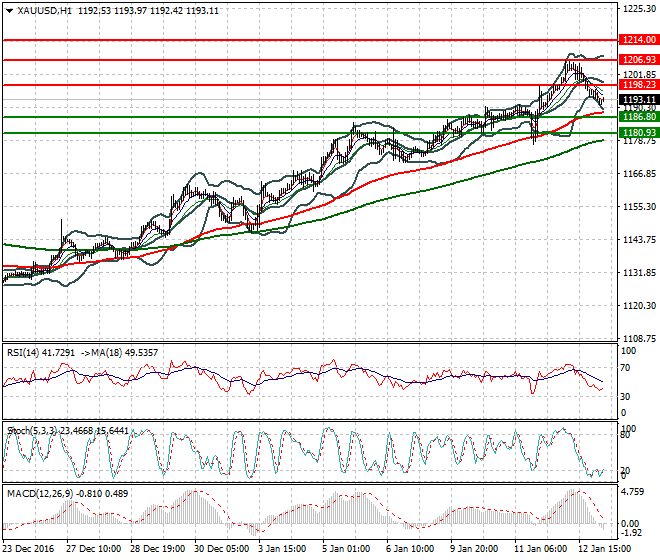Viewport: 660px width, 560px height.
Task: Click the 1155.30 price scale value
Action: click(639, 206)
